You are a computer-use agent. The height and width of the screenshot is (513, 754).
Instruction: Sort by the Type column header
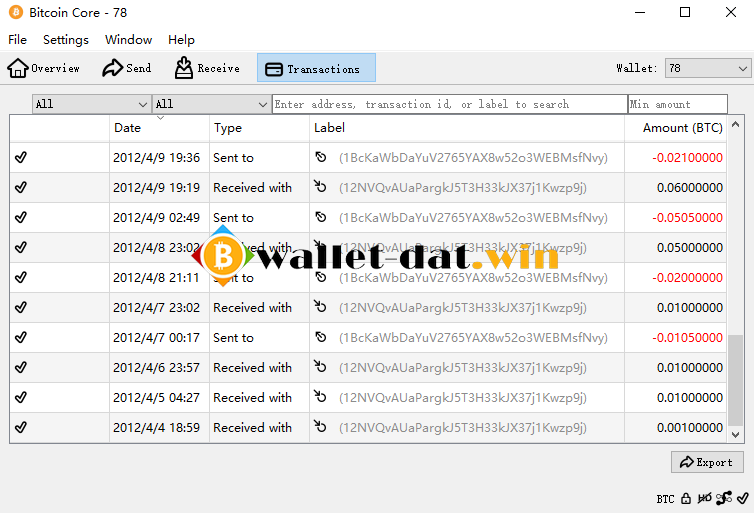click(259, 128)
